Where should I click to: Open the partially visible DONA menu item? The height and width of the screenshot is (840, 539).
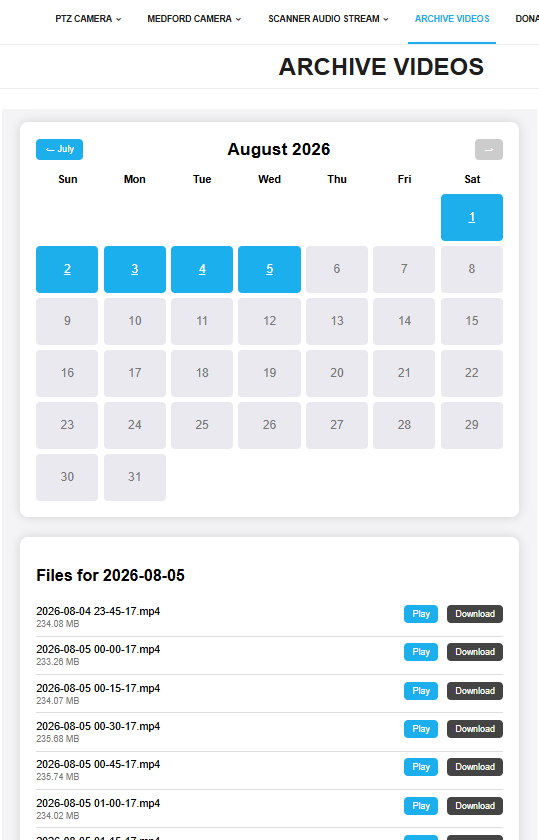click(x=527, y=19)
